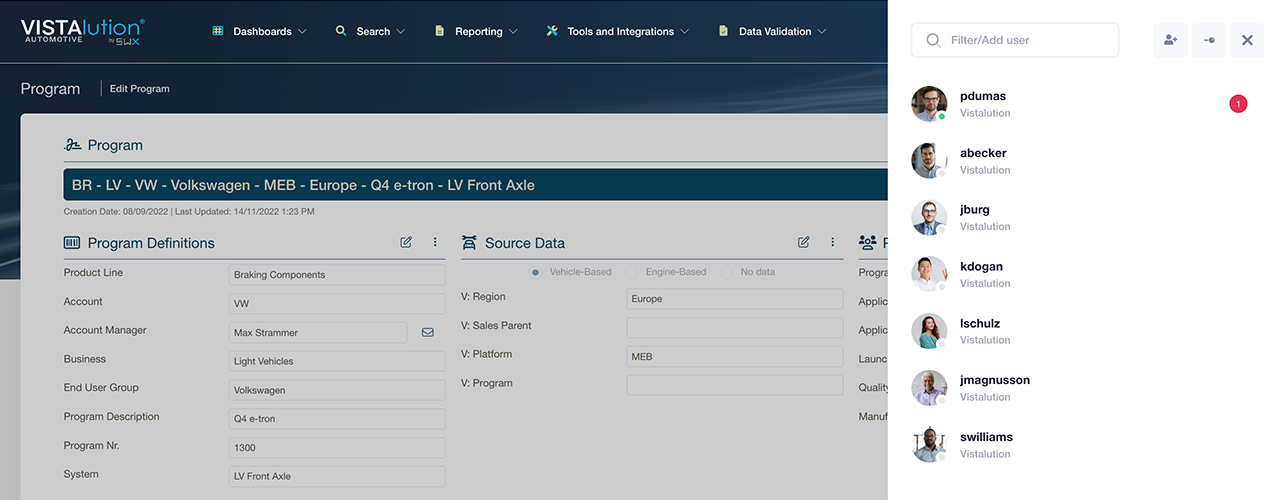Viewport: 1280px width, 500px height.
Task: Click the Tools and Integrations wrench icon
Action: (x=552, y=31)
